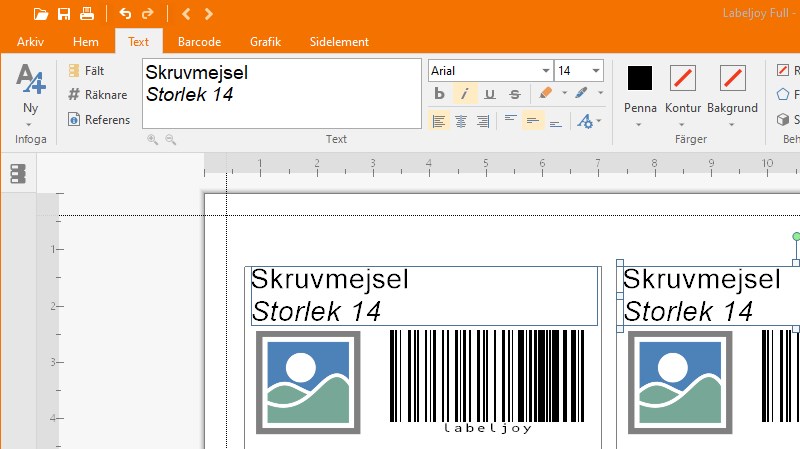Center align text horizontally
The height and width of the screenshot is (449, 800).
pos(461,121)
